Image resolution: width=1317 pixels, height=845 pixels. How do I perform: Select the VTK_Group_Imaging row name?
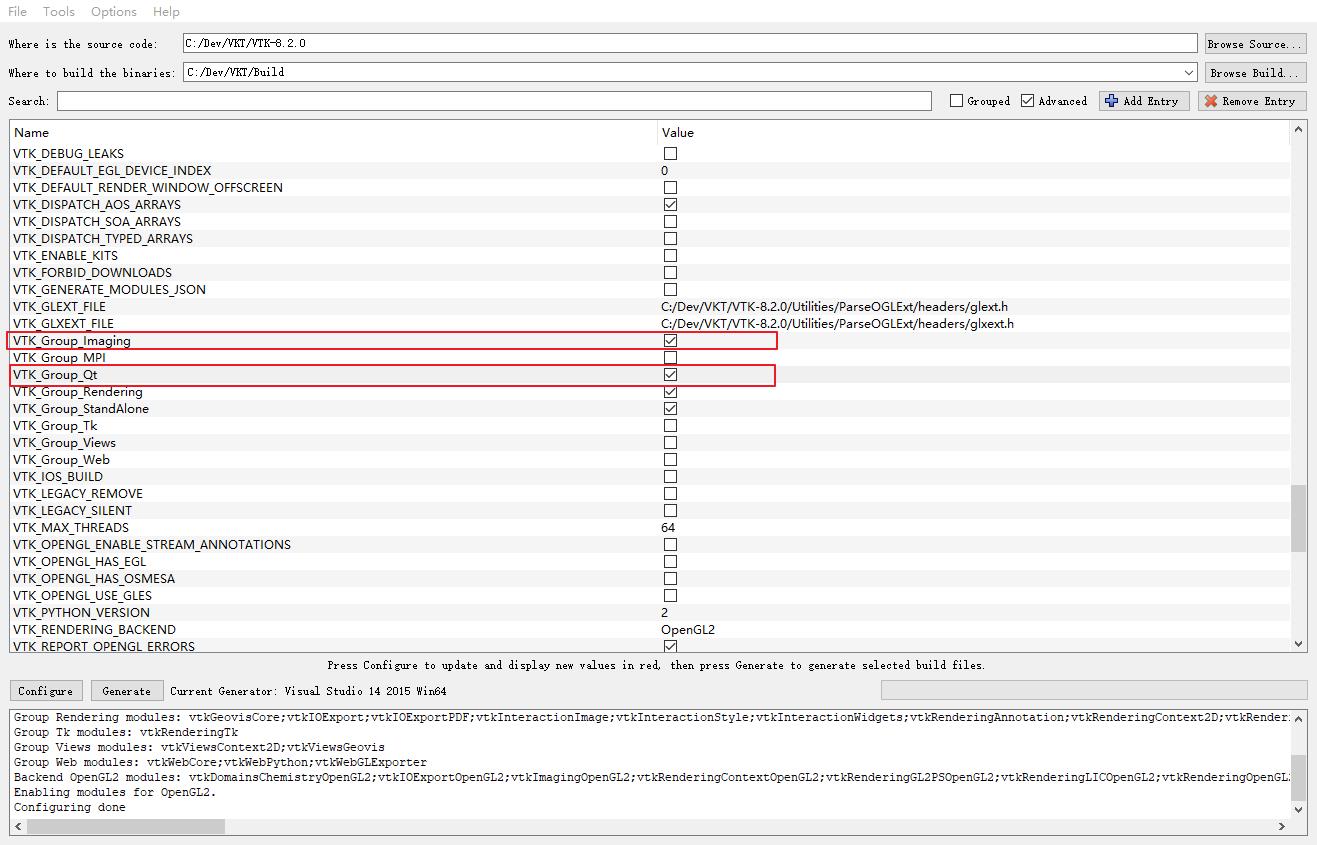(x=72, y=341)
